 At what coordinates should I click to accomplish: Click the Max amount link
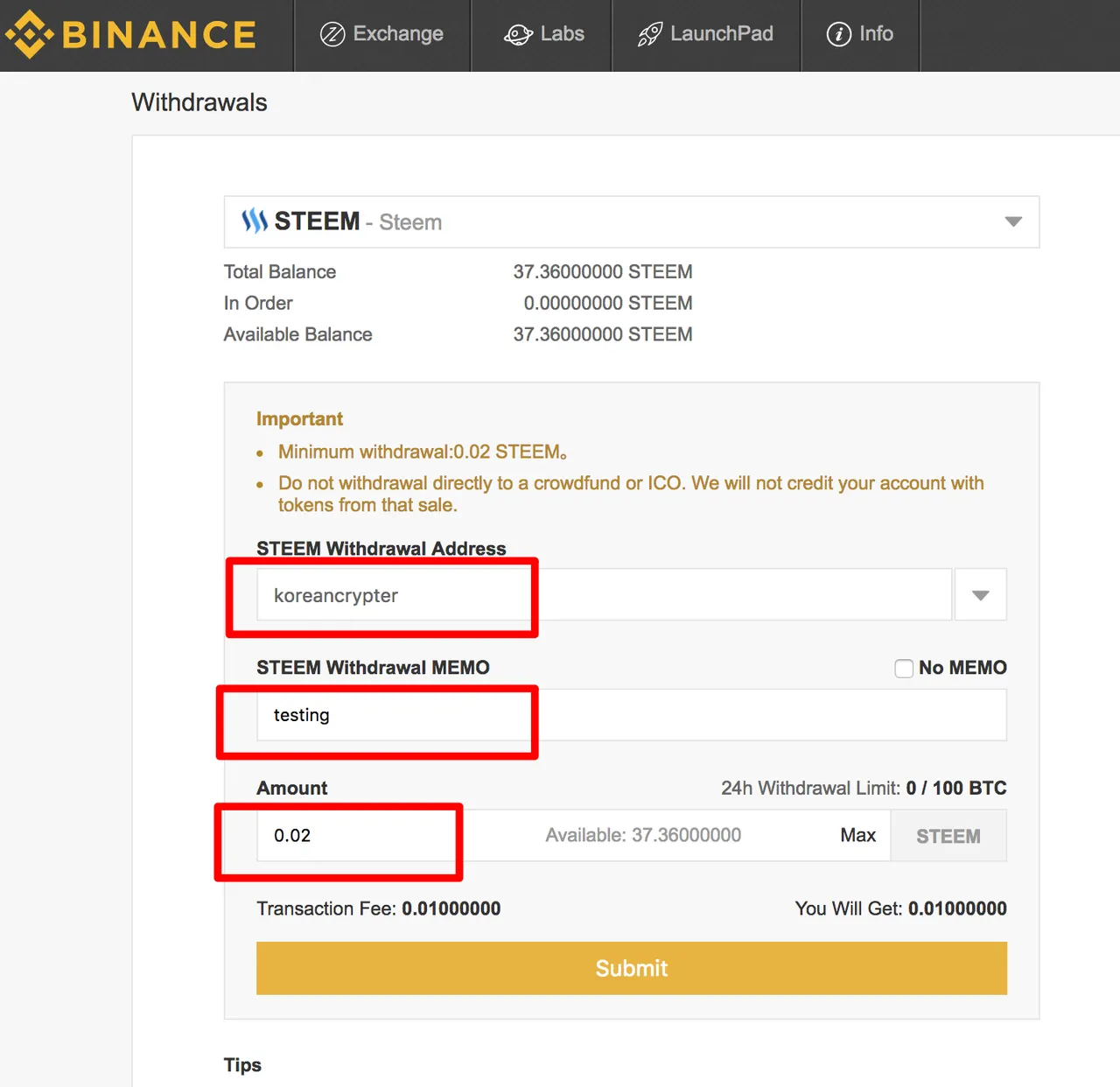click(x=857, y=836)
